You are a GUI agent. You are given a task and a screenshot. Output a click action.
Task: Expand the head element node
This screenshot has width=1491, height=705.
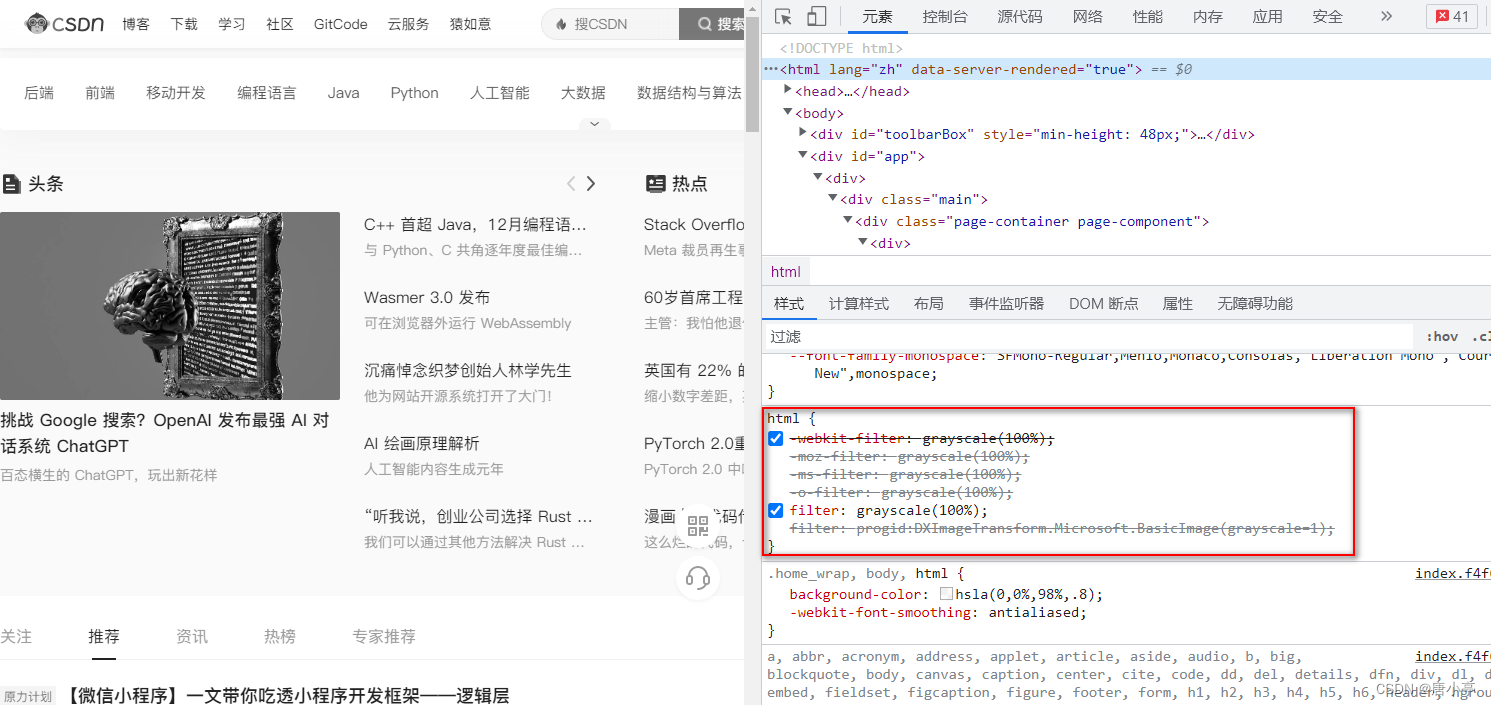(x=786, y=90)
